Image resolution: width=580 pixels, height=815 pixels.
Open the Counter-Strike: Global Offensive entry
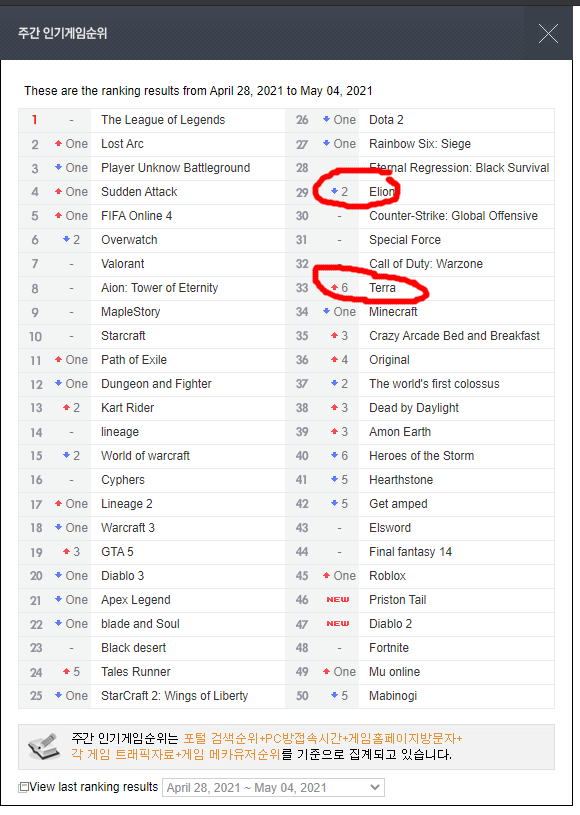click(453, 216)
